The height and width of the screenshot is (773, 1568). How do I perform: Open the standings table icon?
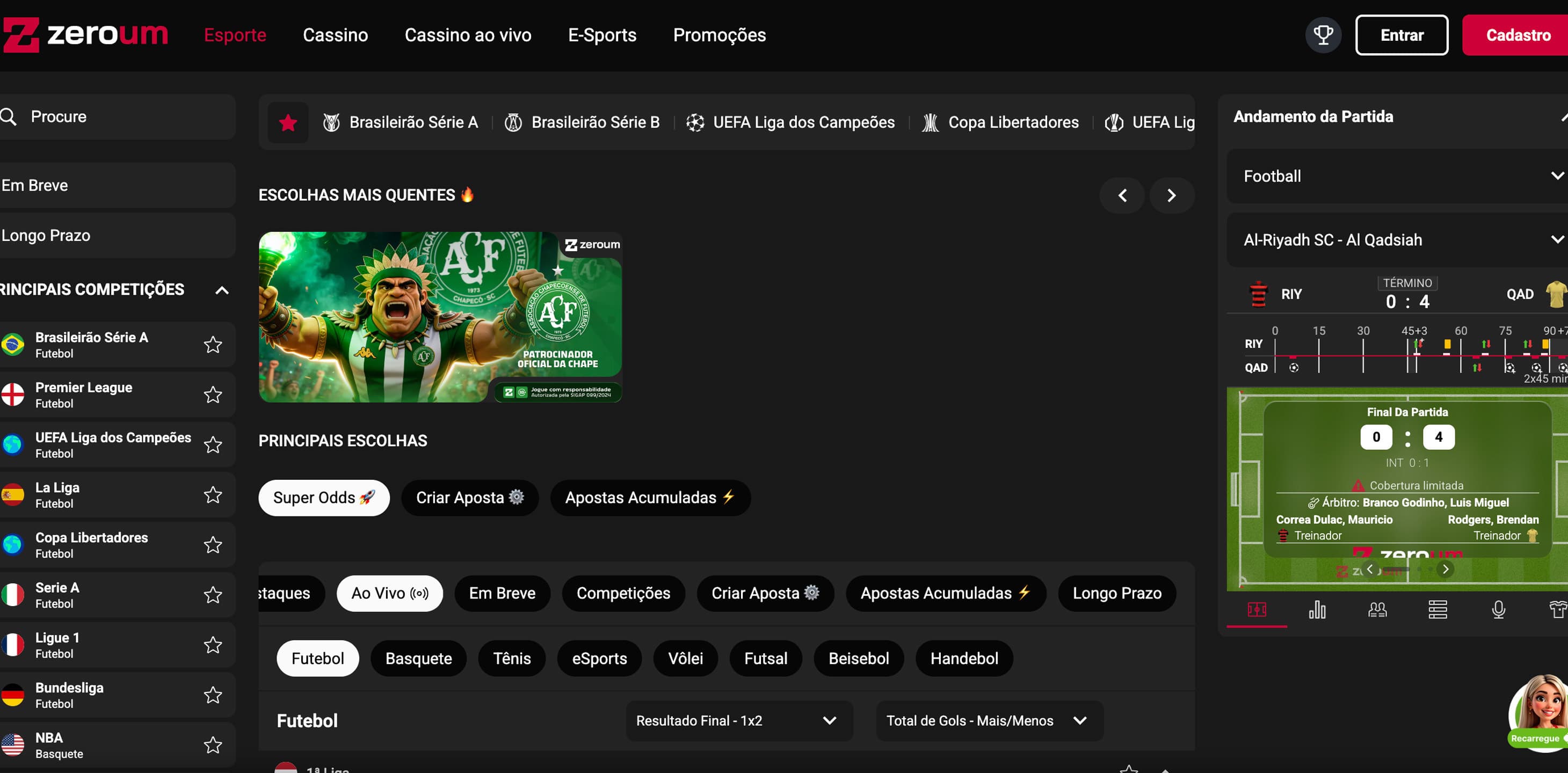pos(1438,609)
